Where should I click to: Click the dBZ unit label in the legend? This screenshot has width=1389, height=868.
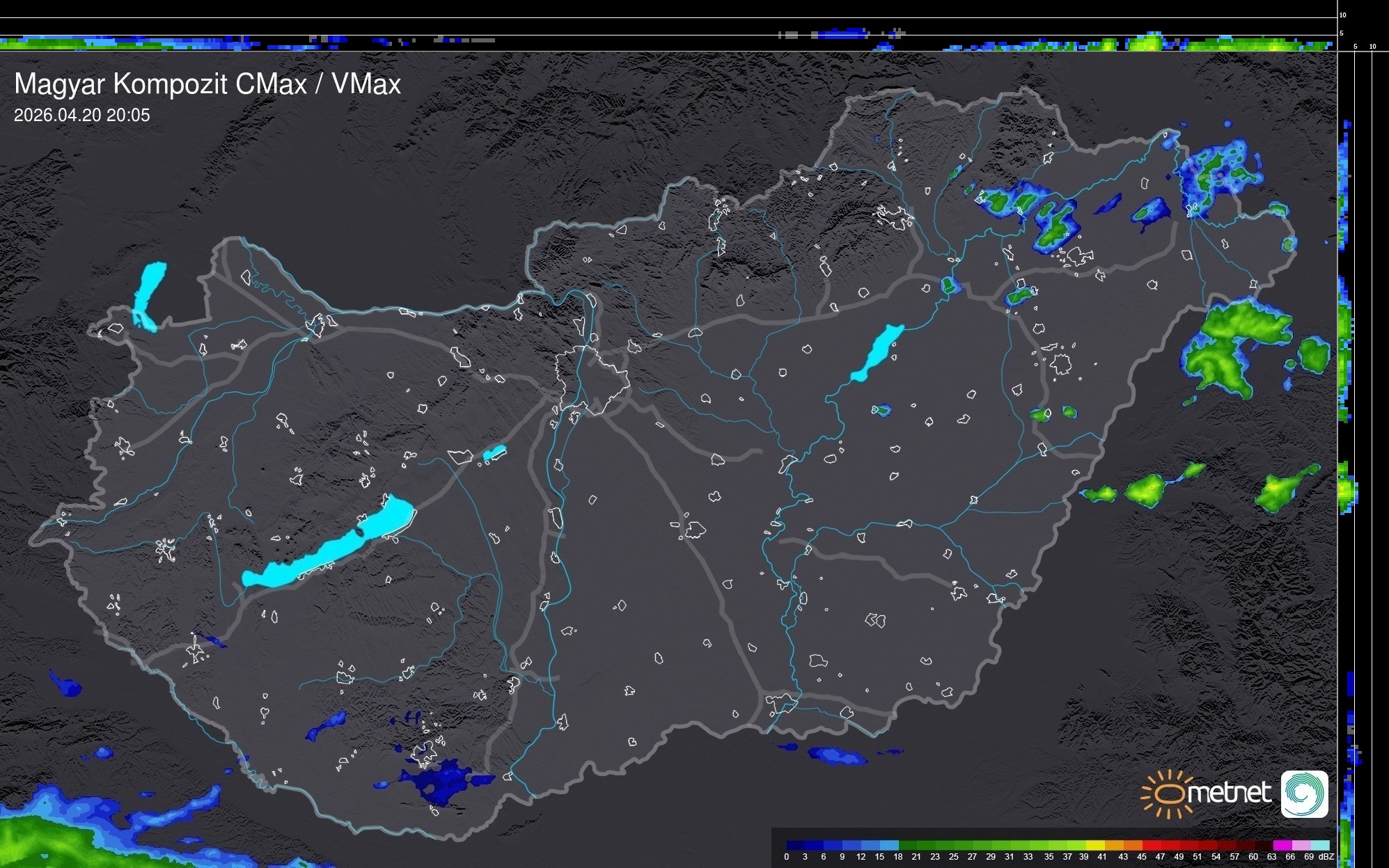[1326, 857]
